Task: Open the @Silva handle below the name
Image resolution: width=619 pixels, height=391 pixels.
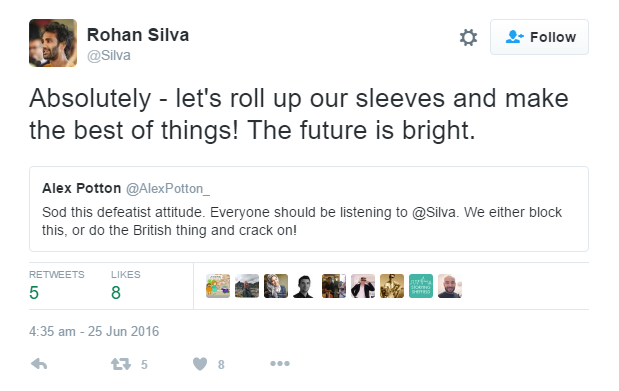Action: (x=109, y=56)
